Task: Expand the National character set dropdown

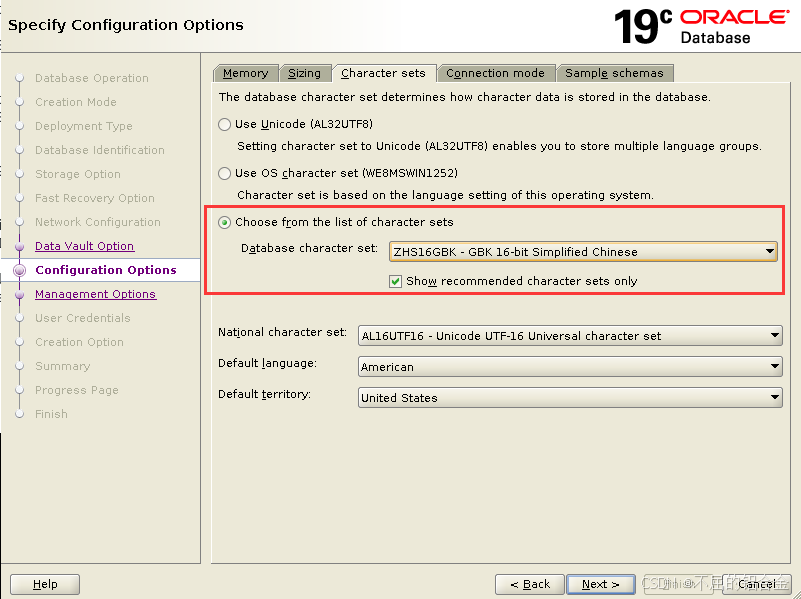Action: 570,336
